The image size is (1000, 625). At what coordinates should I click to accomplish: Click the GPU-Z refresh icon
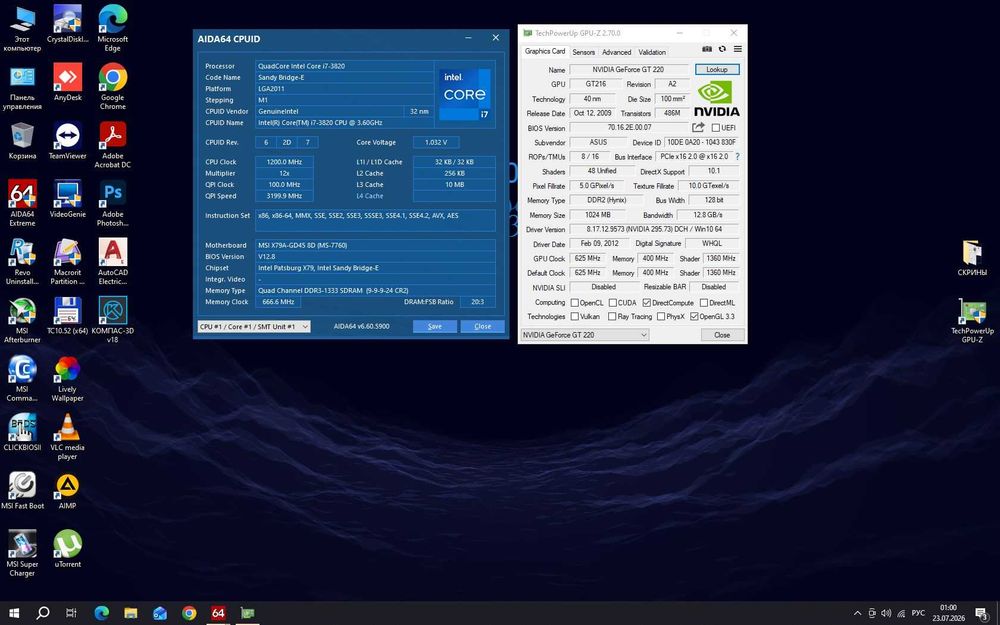pyautogui.click(x=722, y=49)
